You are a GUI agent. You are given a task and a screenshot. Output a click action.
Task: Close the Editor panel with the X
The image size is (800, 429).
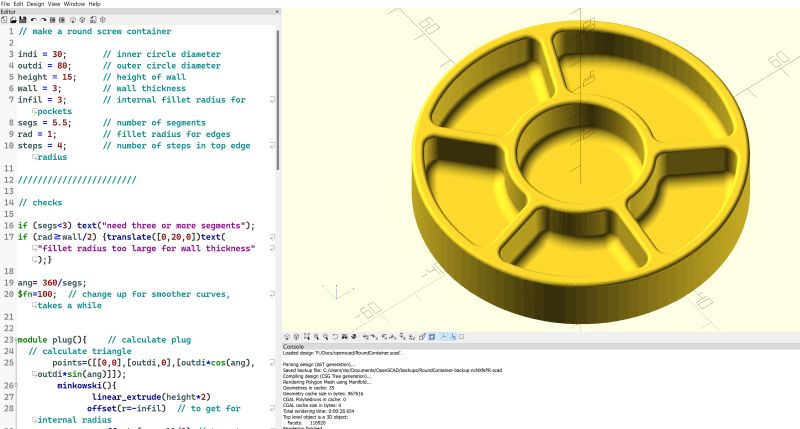[276, 11]
